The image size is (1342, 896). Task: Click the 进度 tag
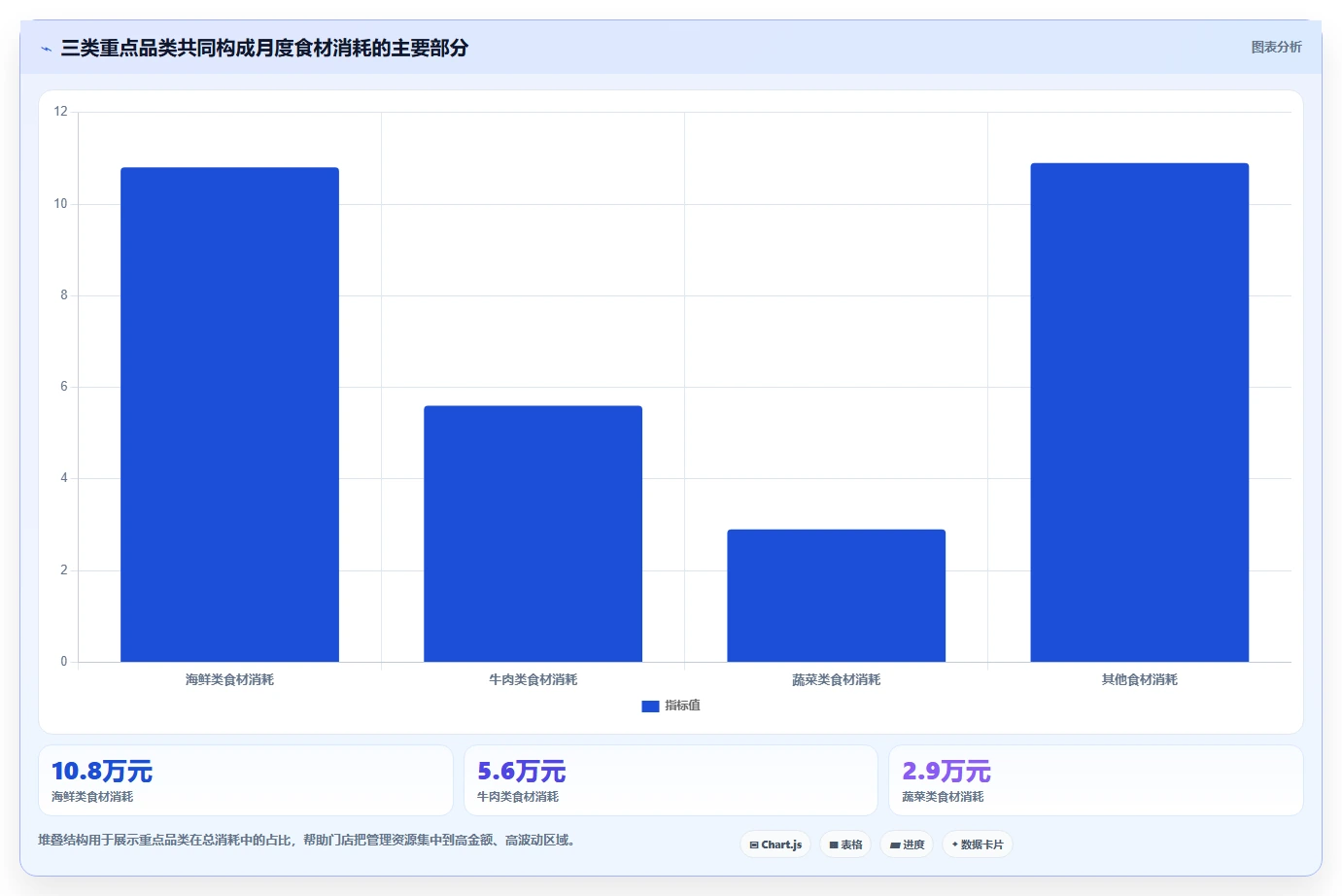[907, 844]
